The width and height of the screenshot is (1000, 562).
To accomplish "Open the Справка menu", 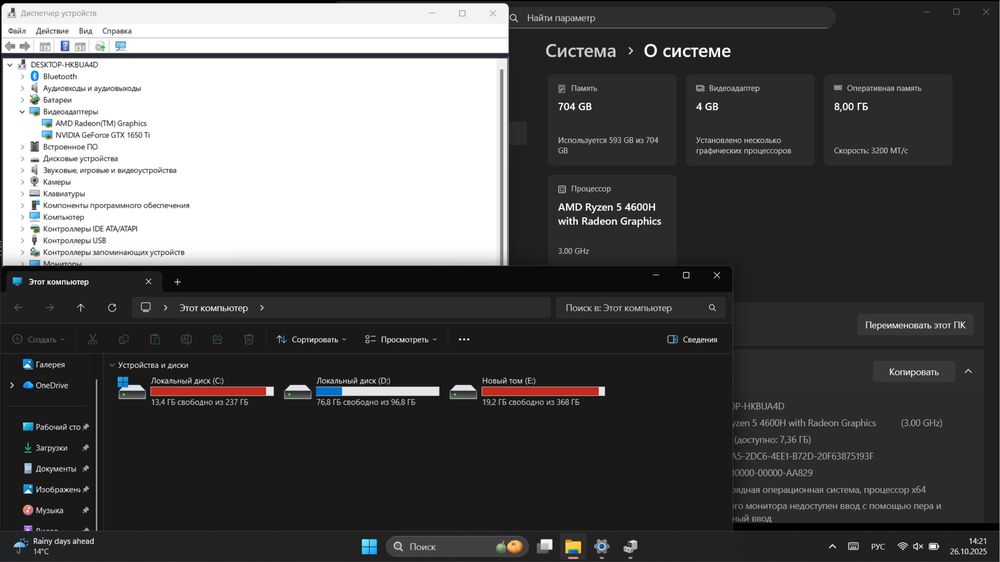I will coord(117,31).
